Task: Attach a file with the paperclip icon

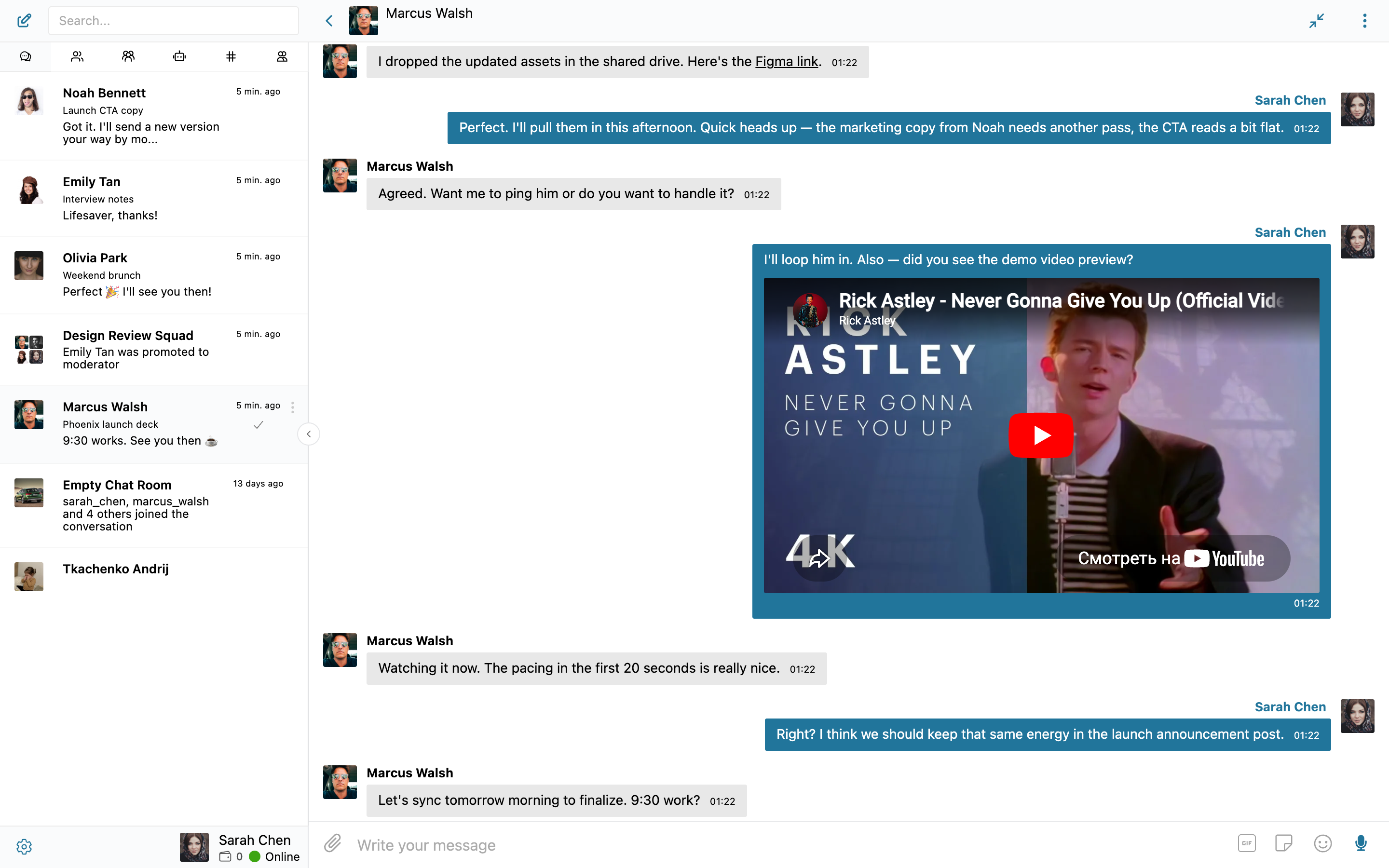Action: tap(332, 843)
